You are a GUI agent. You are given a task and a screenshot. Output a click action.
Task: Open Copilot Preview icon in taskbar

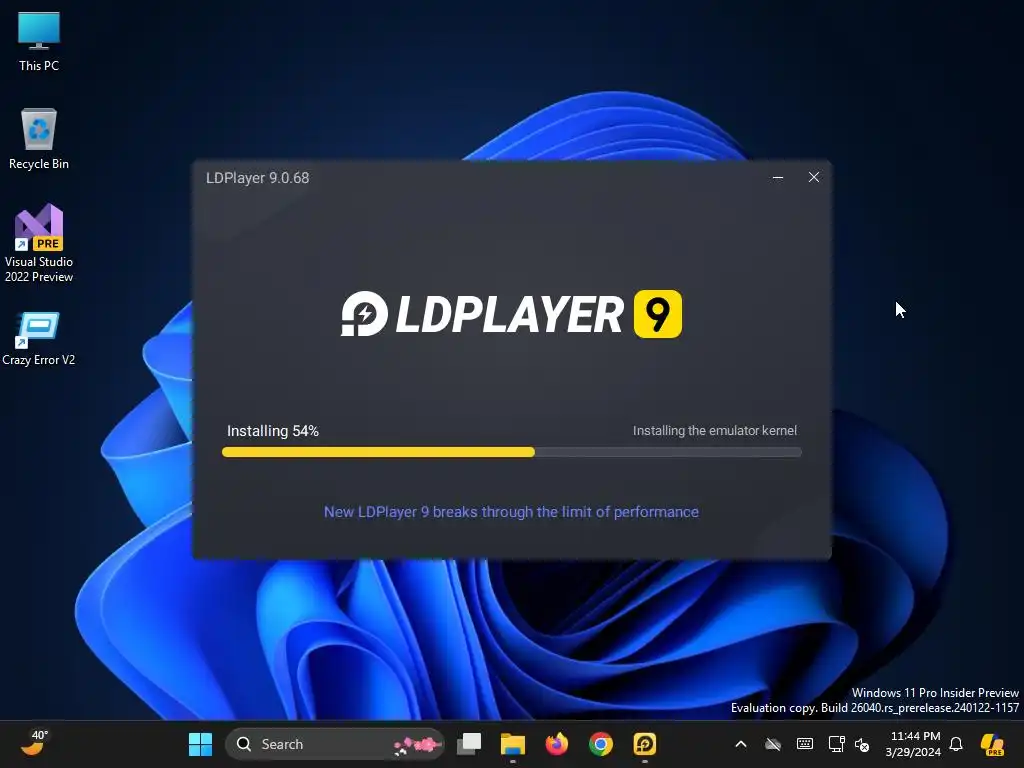click(993, 744)
